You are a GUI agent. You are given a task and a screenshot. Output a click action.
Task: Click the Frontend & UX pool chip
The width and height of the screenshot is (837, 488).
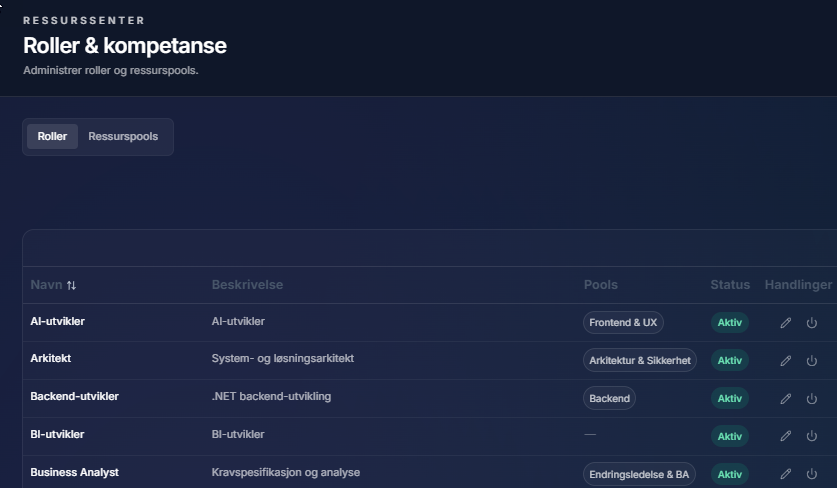pyautogui.click(x=623, y=322)
